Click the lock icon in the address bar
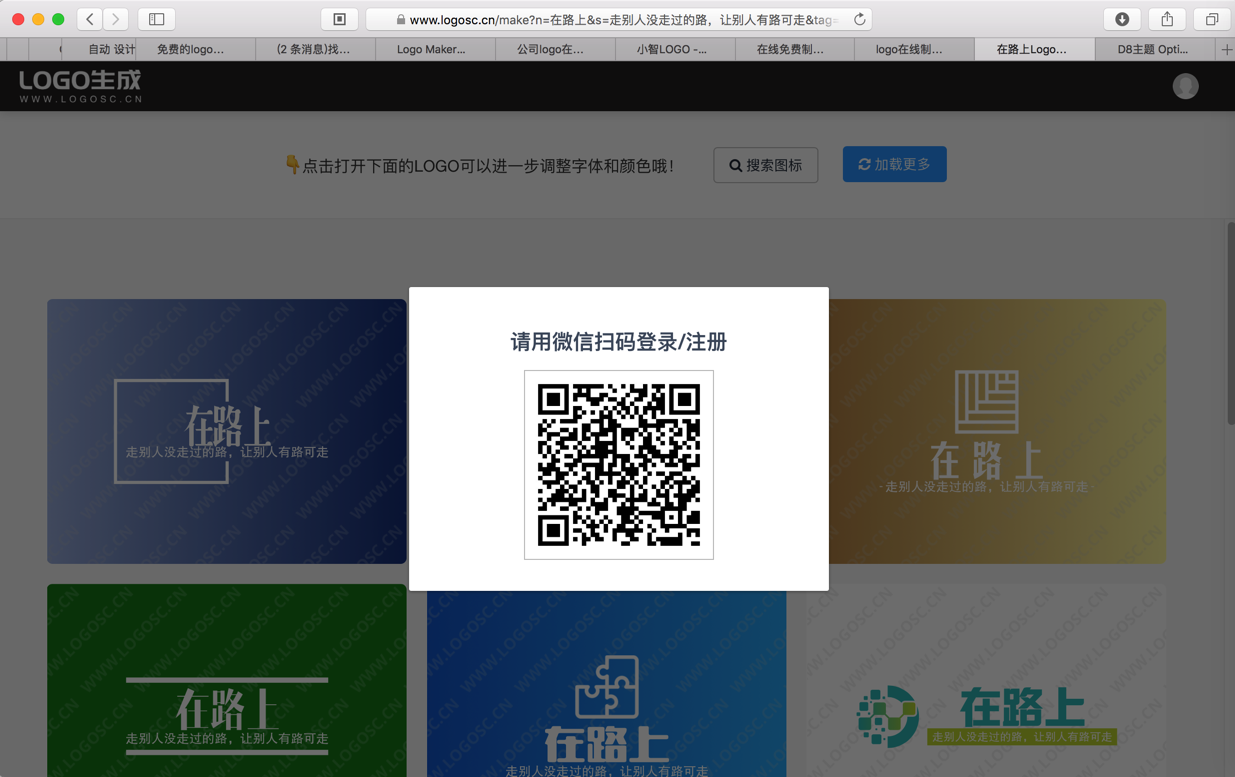Screen dimensions: 1235x777 [x=401, y=19]
